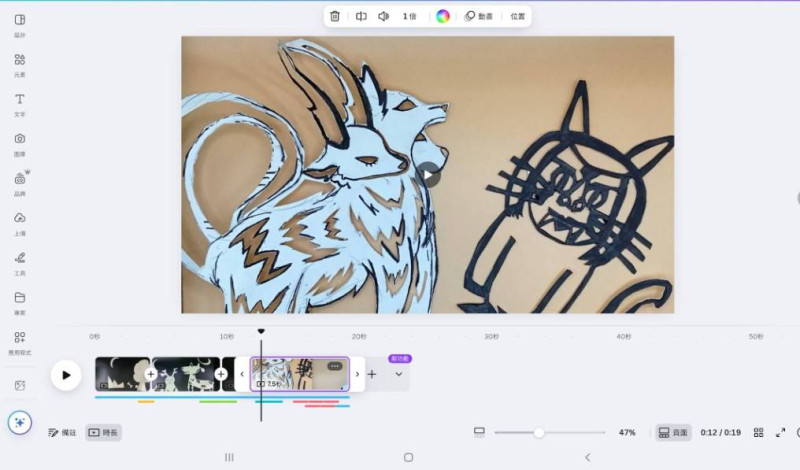
Task: Select the highlighted 7.5 second clip
Action: click(x=299, y=374)
